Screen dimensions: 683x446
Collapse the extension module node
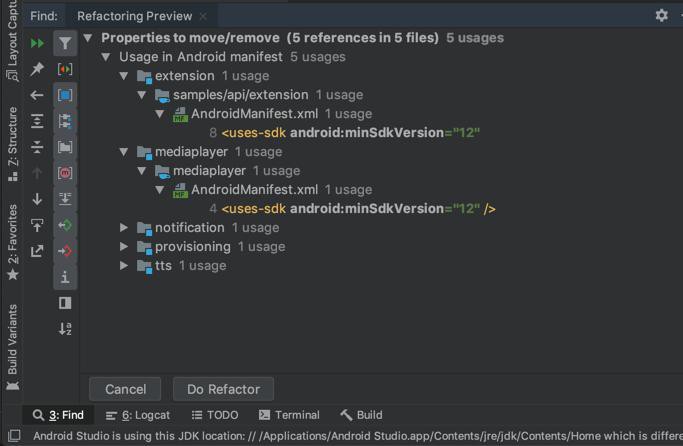(124, 76)
